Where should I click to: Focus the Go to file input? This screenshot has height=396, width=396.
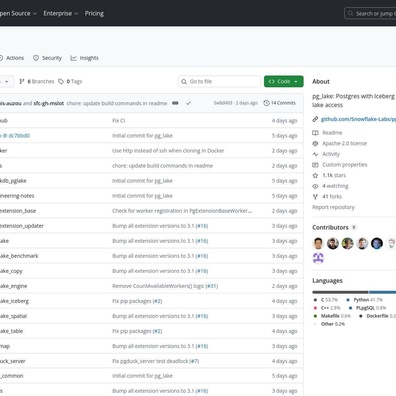pos(219,81)
